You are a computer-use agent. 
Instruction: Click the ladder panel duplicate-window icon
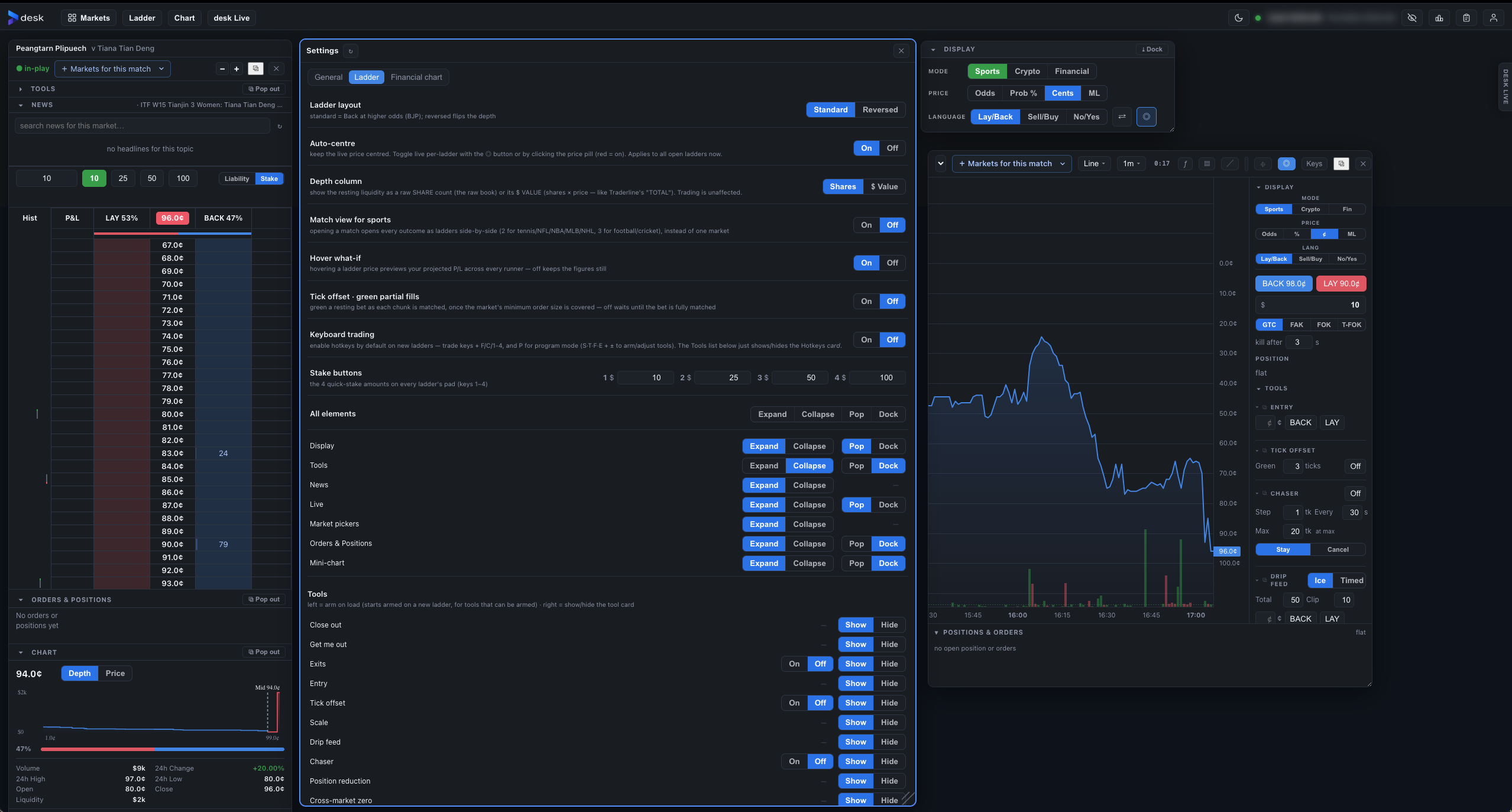pos(255,69)
